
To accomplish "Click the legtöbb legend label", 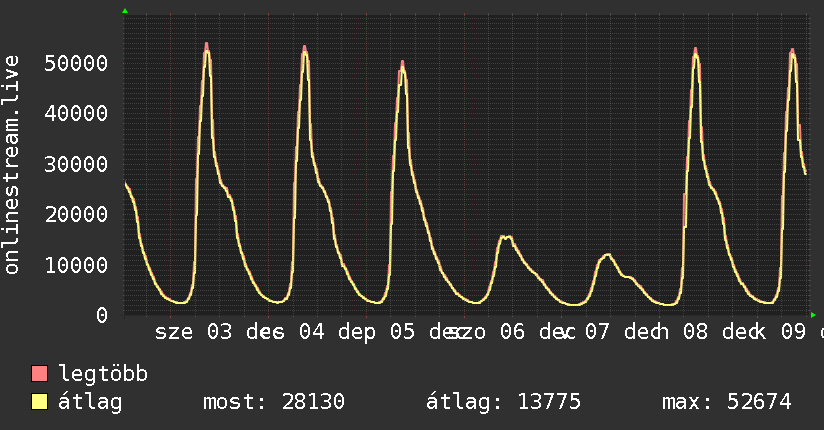I will tap(103, 374).
